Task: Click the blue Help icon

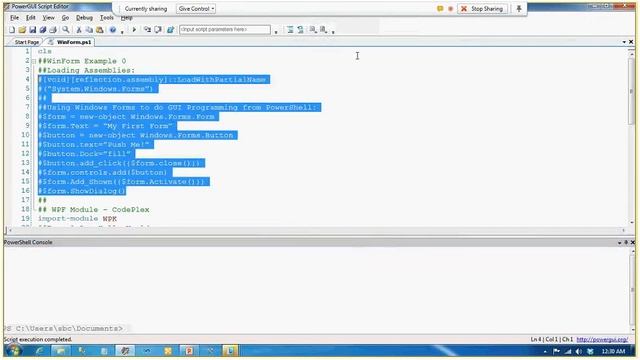Action: 113,30
